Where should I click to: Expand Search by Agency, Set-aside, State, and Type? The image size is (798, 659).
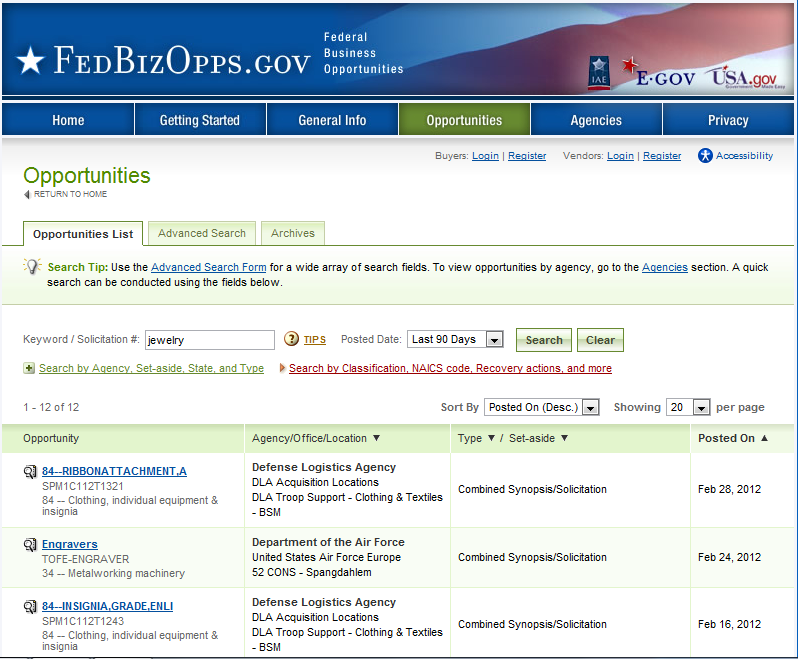[x=151, y=368]
